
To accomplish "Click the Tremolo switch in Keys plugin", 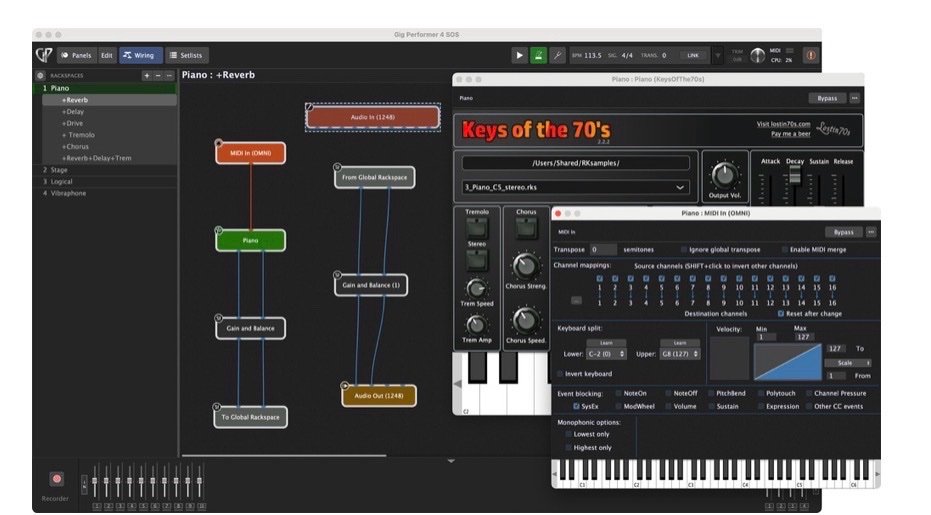I will point(477,229).
